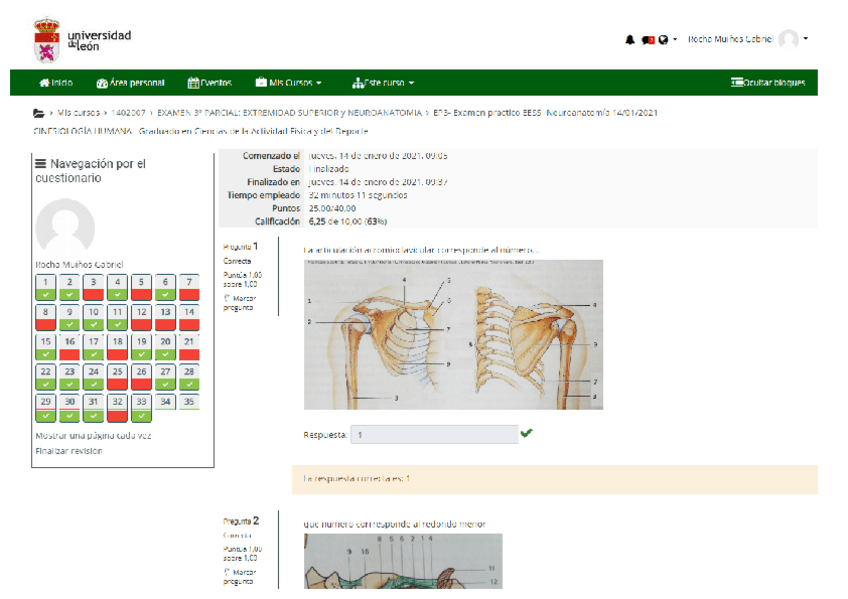Click the Respuesta answer input field
This screenshot has height=599, width=848.
(435, 434)
